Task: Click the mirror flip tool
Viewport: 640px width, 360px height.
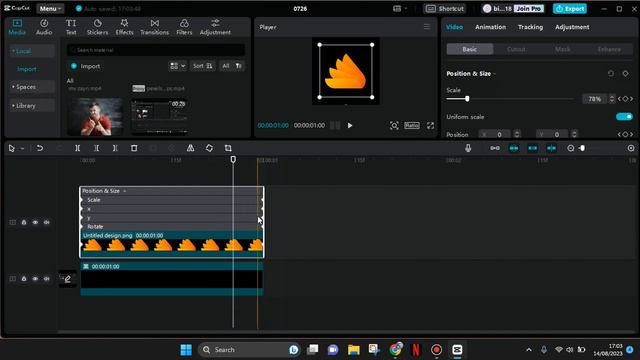Action: tap(190, 148)
